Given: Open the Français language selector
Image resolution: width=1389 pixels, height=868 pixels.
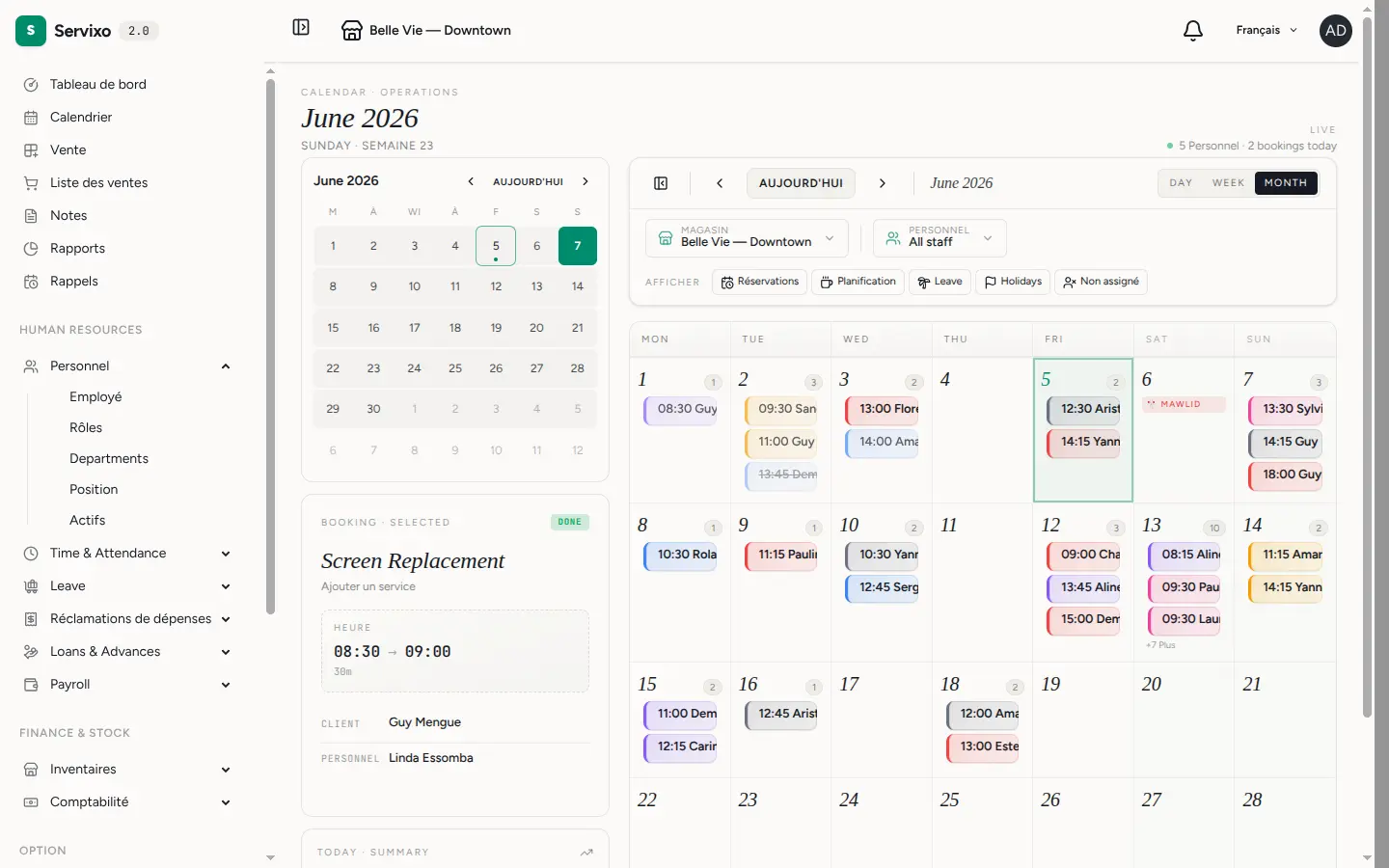Looking at the screenshot, I should coord(1266,31).
